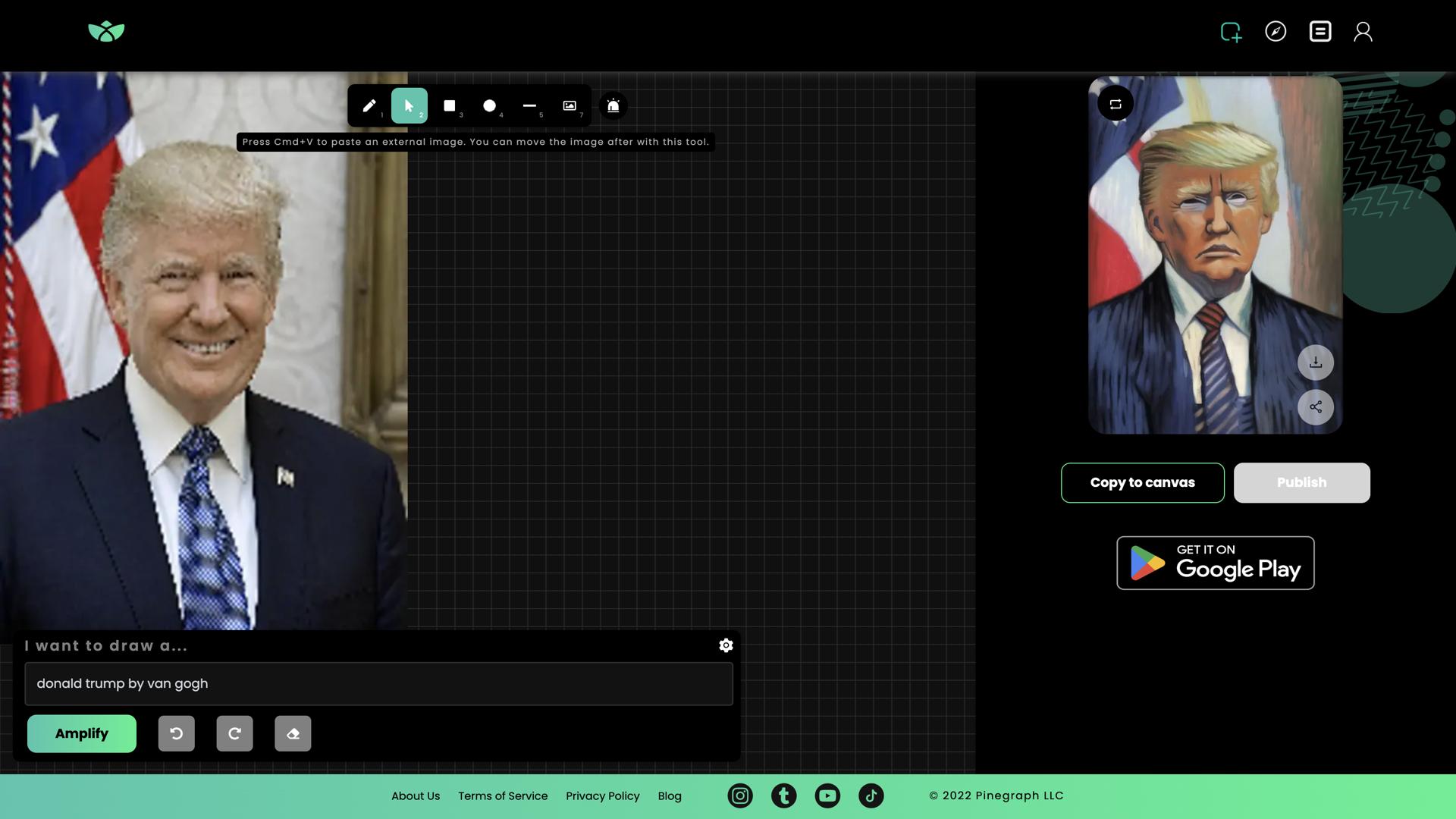Select the line tool
This screenshot has width=1456, height=819.
pos(529,105)
